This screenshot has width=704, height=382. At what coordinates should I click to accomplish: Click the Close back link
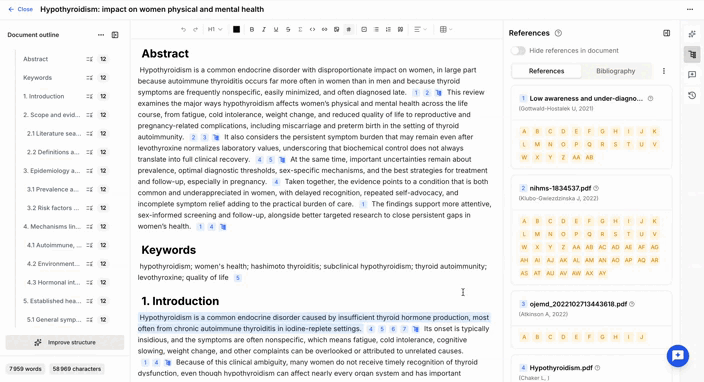click(21, 9)
